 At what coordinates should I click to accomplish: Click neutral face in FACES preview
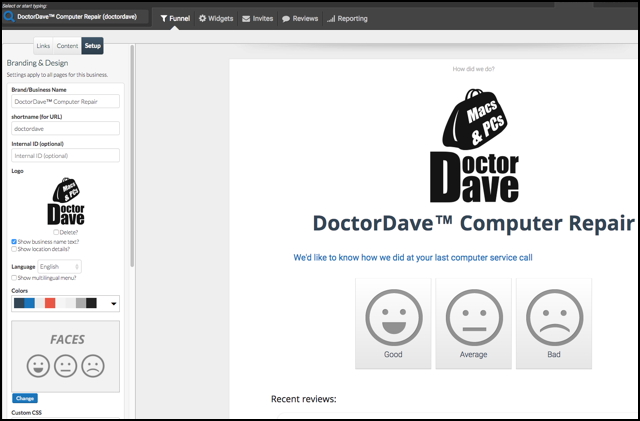(66, 366)
